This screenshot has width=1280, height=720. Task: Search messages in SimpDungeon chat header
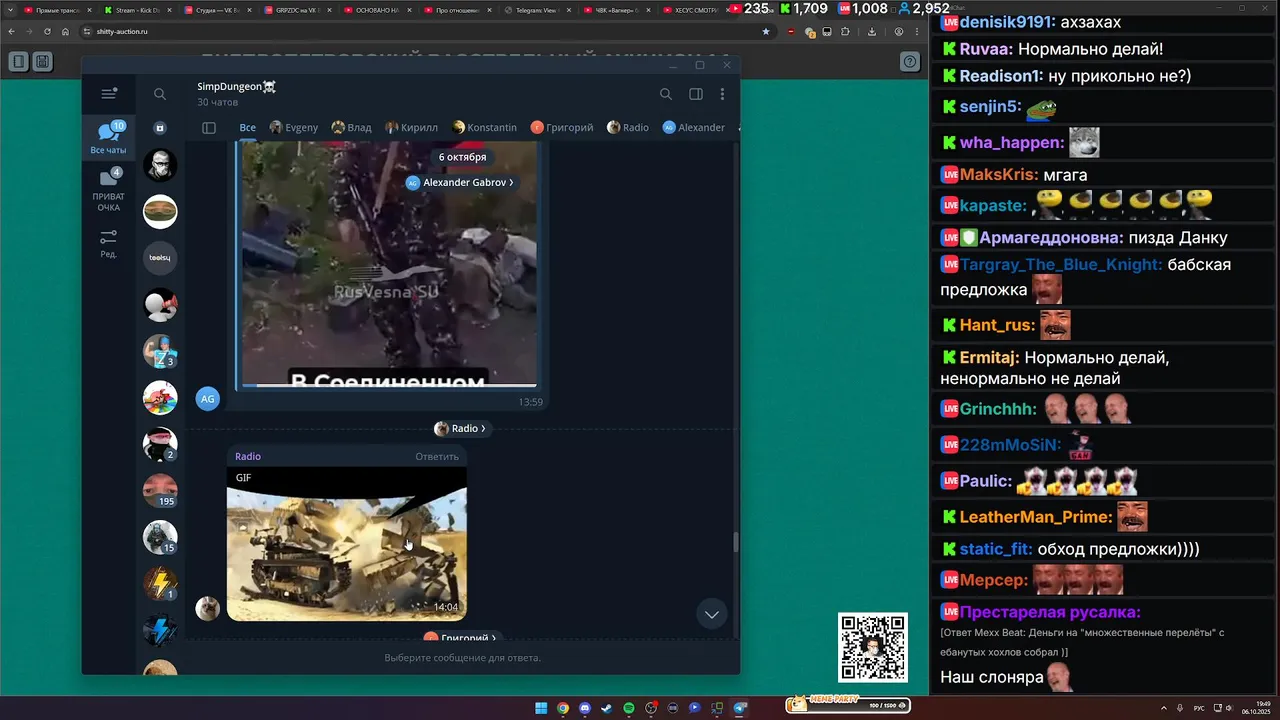[x=666, y=94]
